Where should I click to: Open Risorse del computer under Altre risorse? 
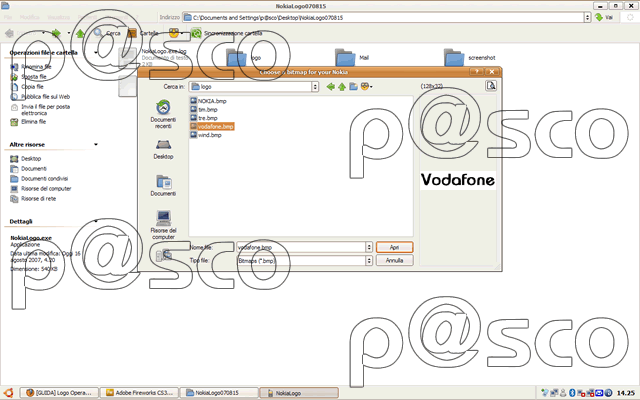click(41, 189)
